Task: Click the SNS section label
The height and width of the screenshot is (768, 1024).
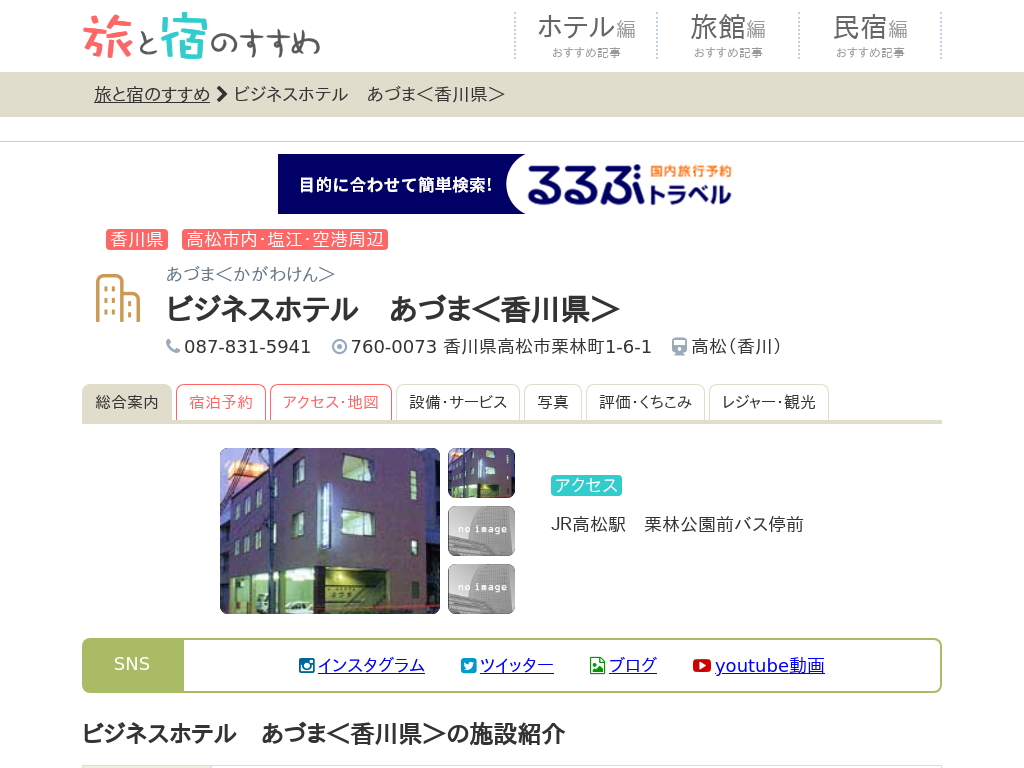Action: [133, 665]
